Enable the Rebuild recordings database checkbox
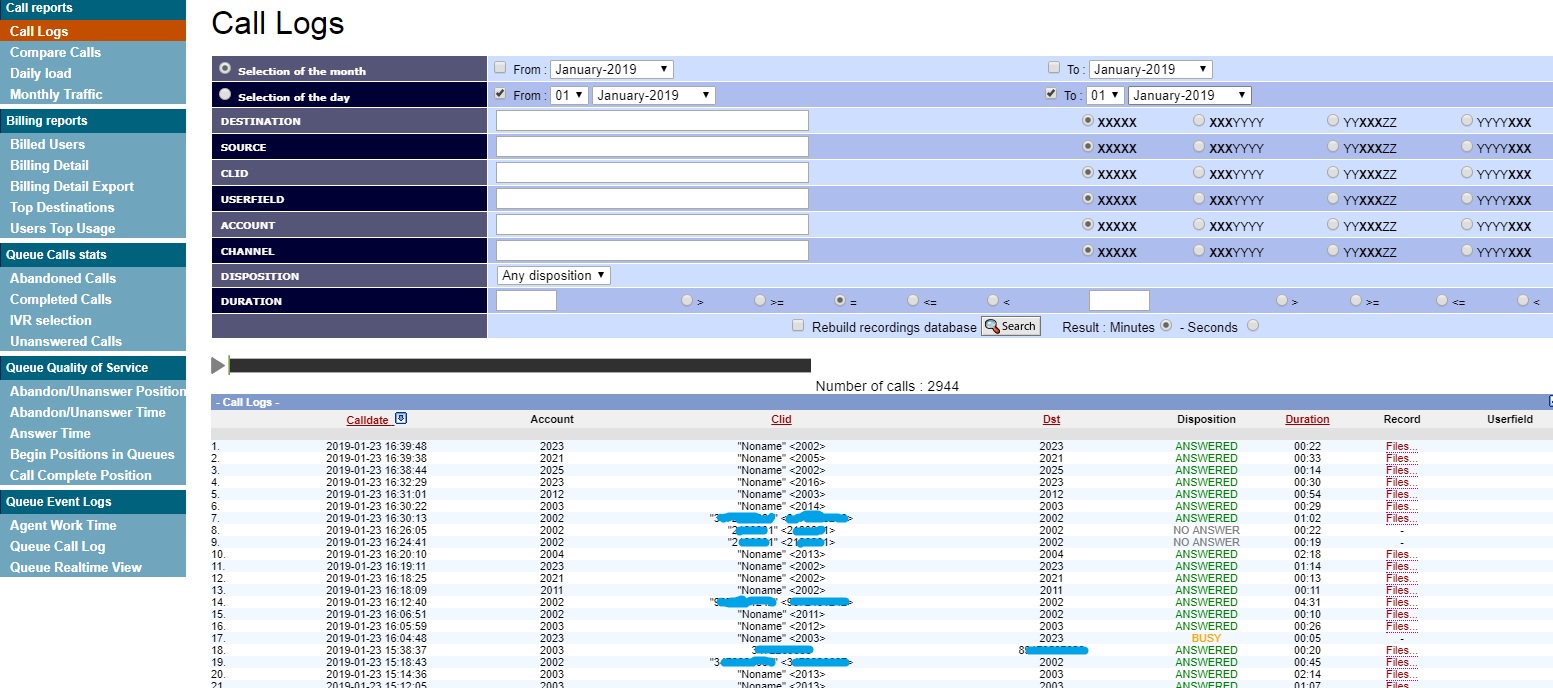This screenshot has width=1553, height=688. [798, 326]
